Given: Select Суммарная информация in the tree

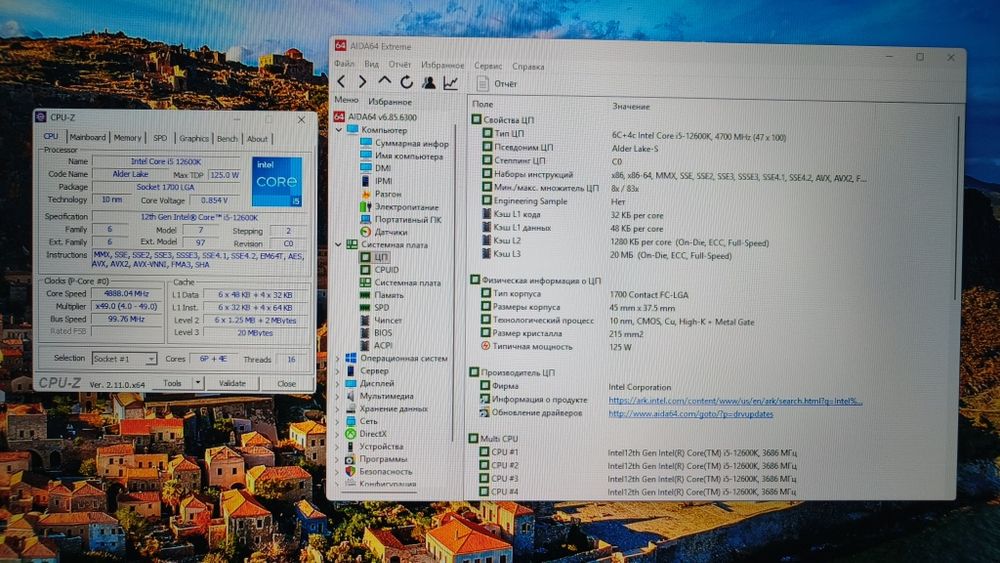Looking at the screenshot, I should [404, 143].
